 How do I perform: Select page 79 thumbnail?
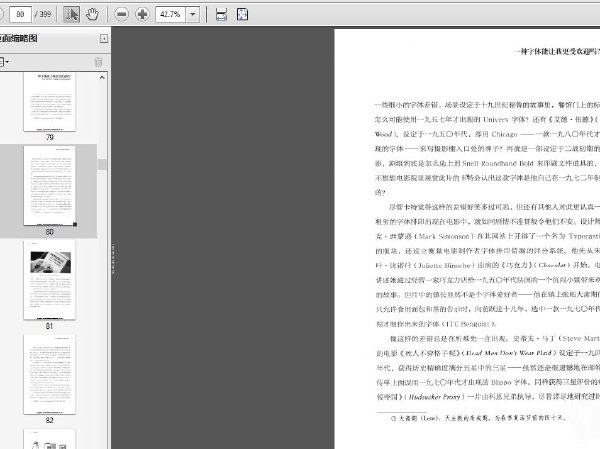coord(49,101)
